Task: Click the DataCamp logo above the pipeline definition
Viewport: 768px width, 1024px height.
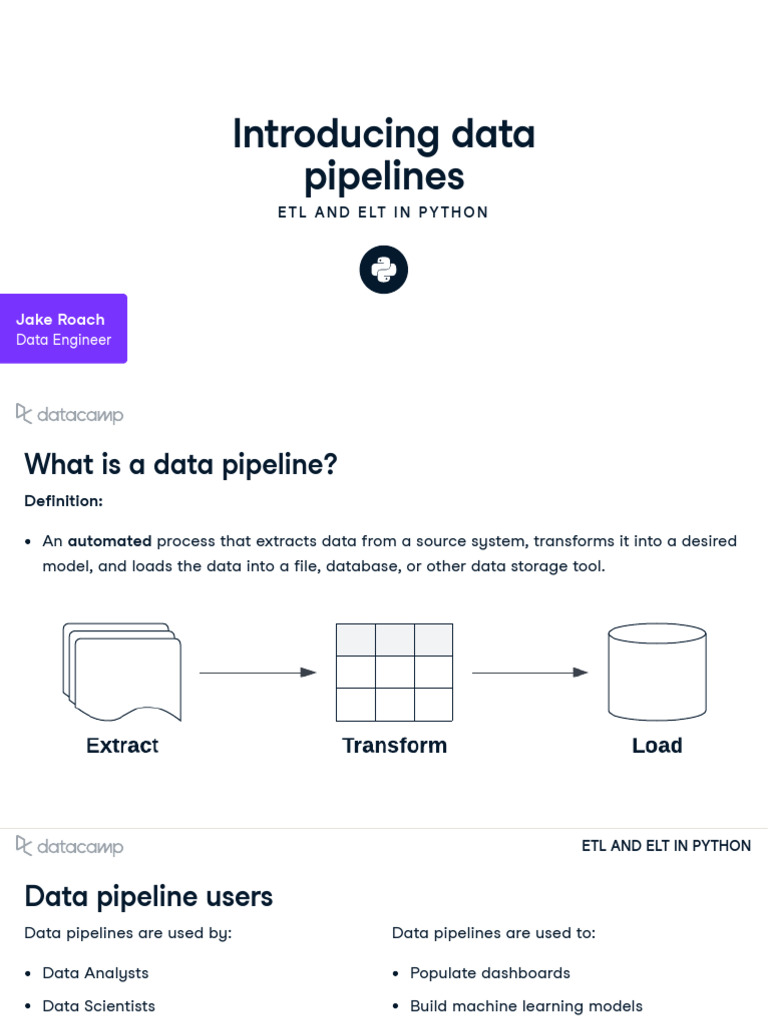Action: tap(69, 414)
